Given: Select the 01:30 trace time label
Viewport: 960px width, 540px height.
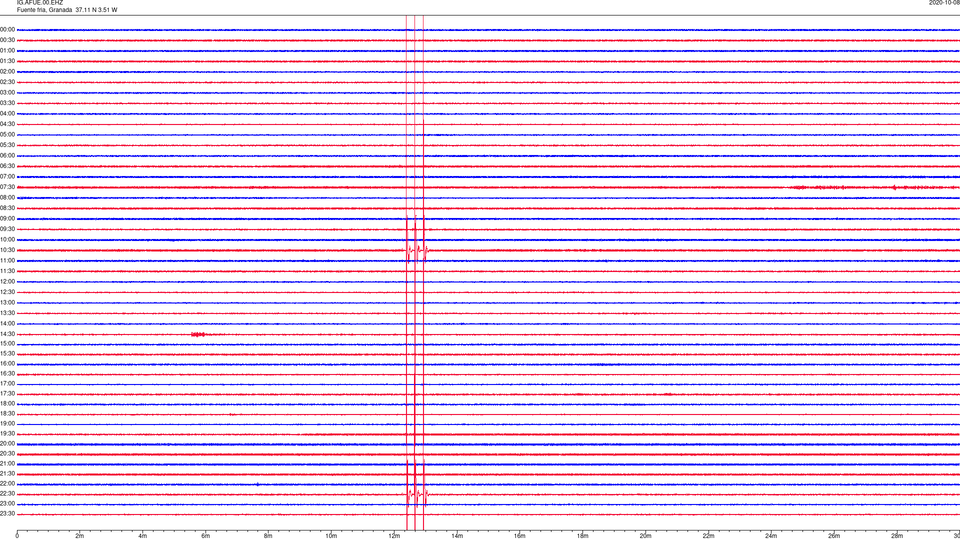Looking at the screenshot, I should click(x=7, y=61).
